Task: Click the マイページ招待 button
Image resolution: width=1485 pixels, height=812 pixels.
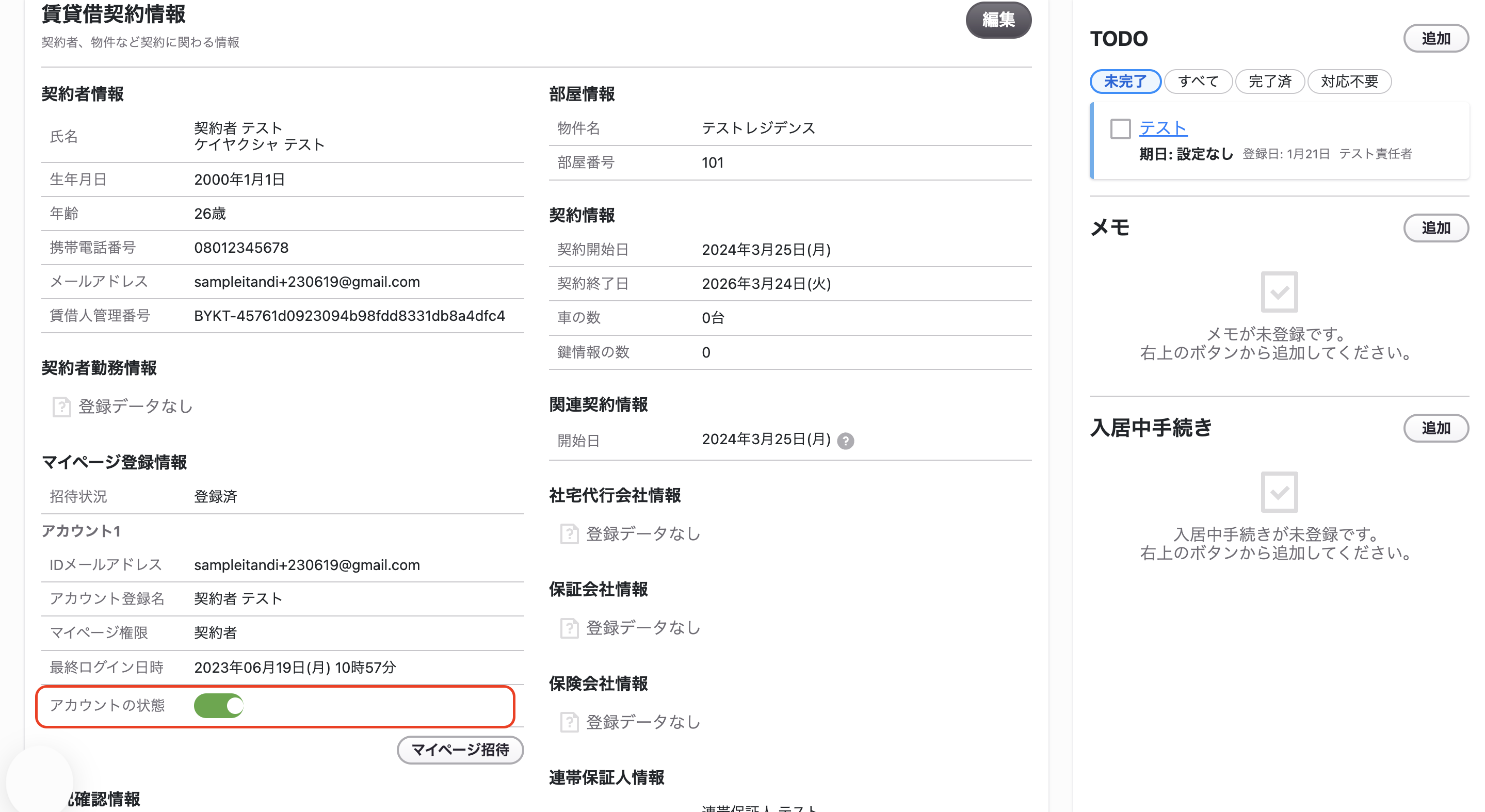Action: (x=460, y=750)
